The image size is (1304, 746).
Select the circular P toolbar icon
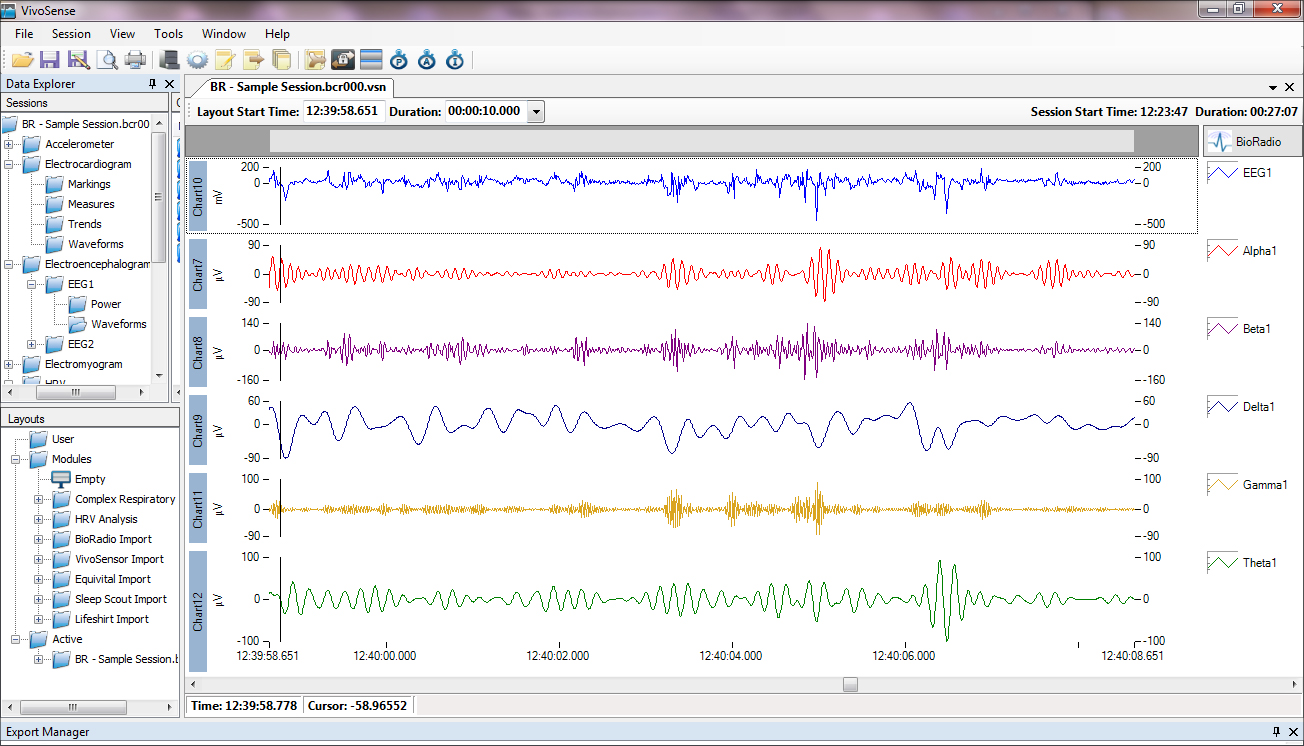pos(398,60)
